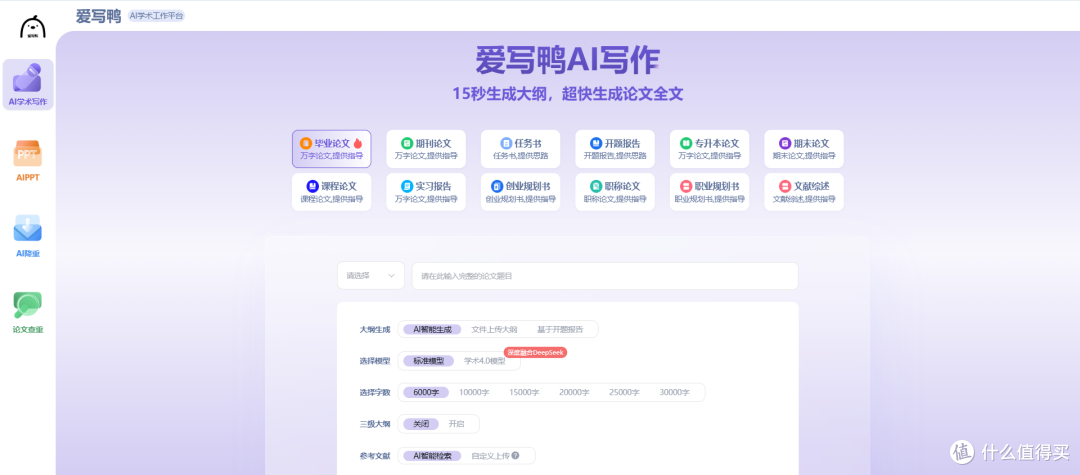Click the blue 开题报告 card icon

(596, 143)
